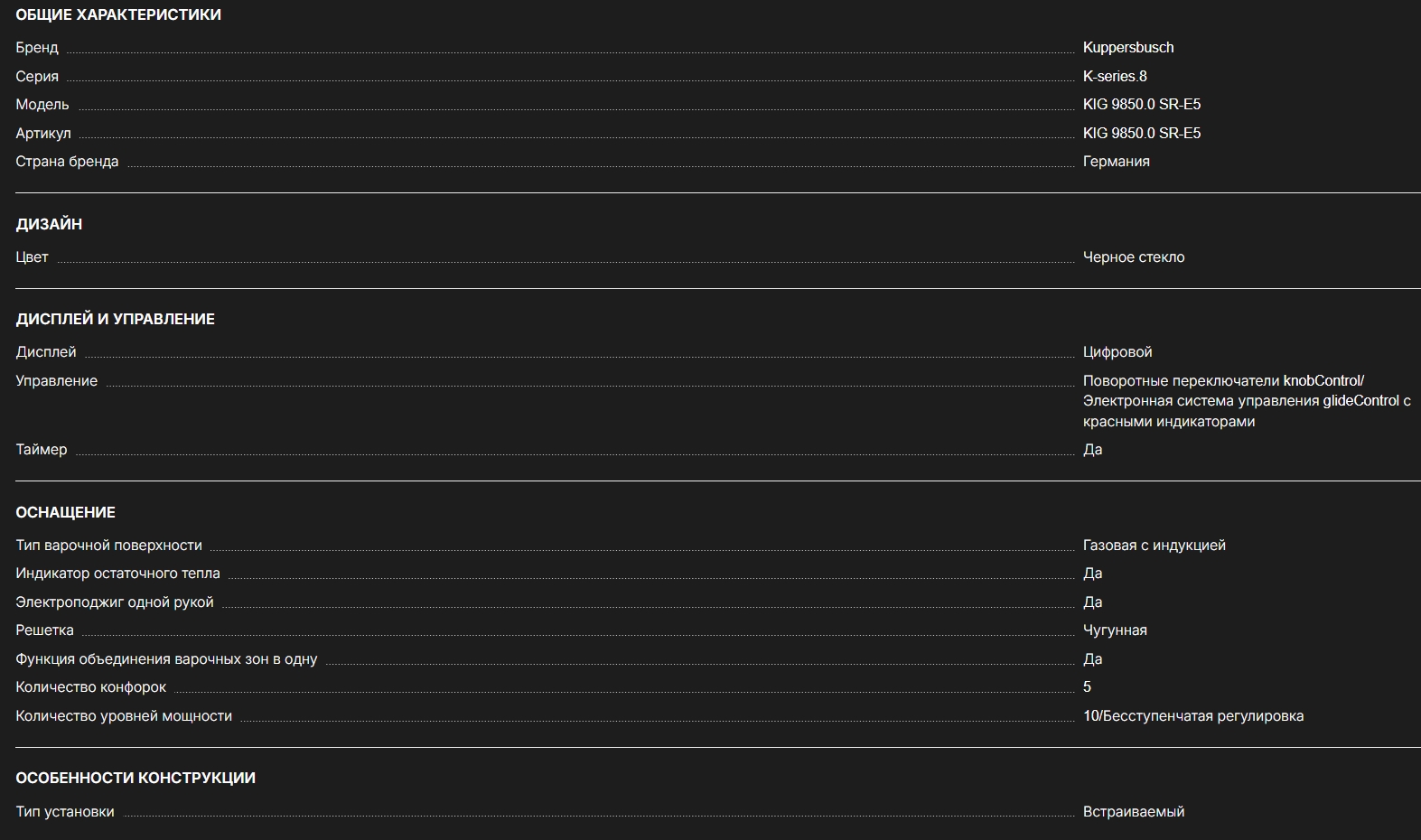The height and width of the screenshot is (840, 1421).
Task: Click the ДИСПЛЕЙ И УПРАВЛЕНИЕ heading
Action: point(115,319)
